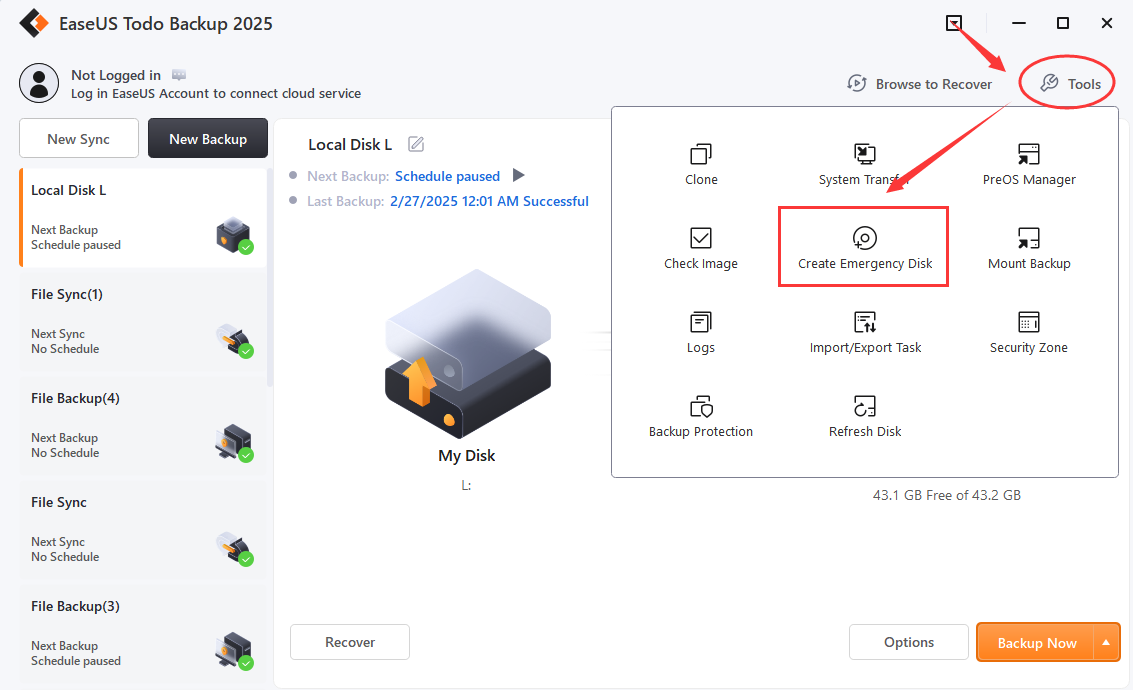The image size is (1133, 690).
Task: Open Security Zone
Action: point(1028,332)
